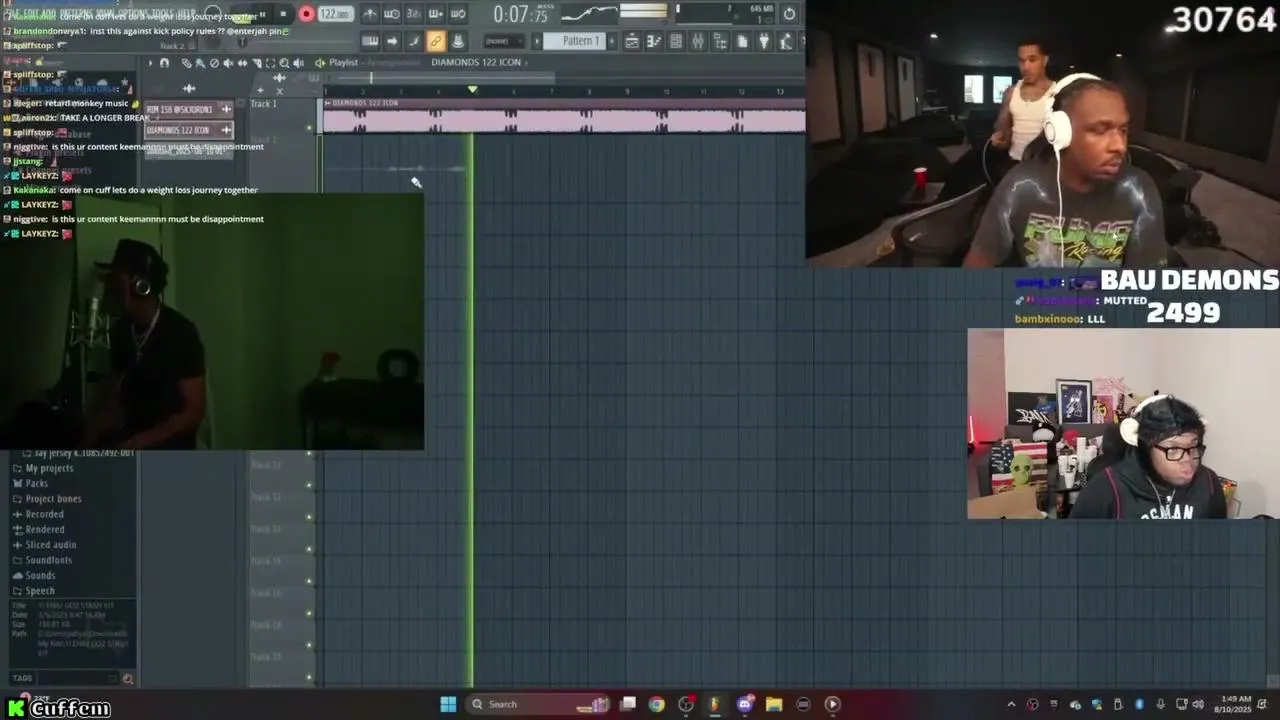
Task: Click the taskbar Search box
Action: point(540,704)
